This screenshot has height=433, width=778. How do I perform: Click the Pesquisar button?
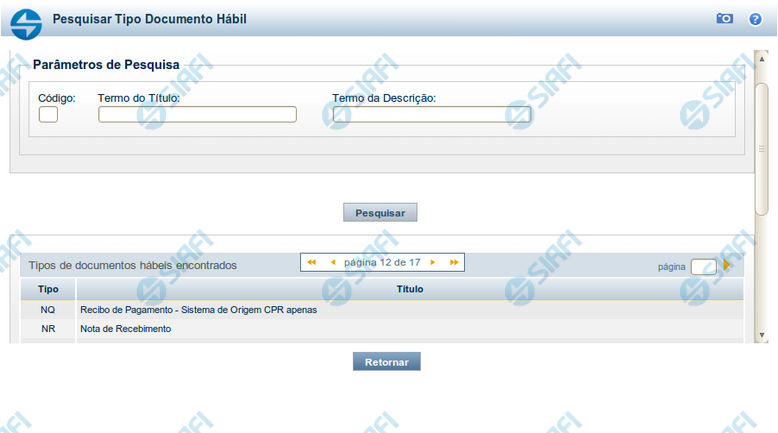coord(380,213)
